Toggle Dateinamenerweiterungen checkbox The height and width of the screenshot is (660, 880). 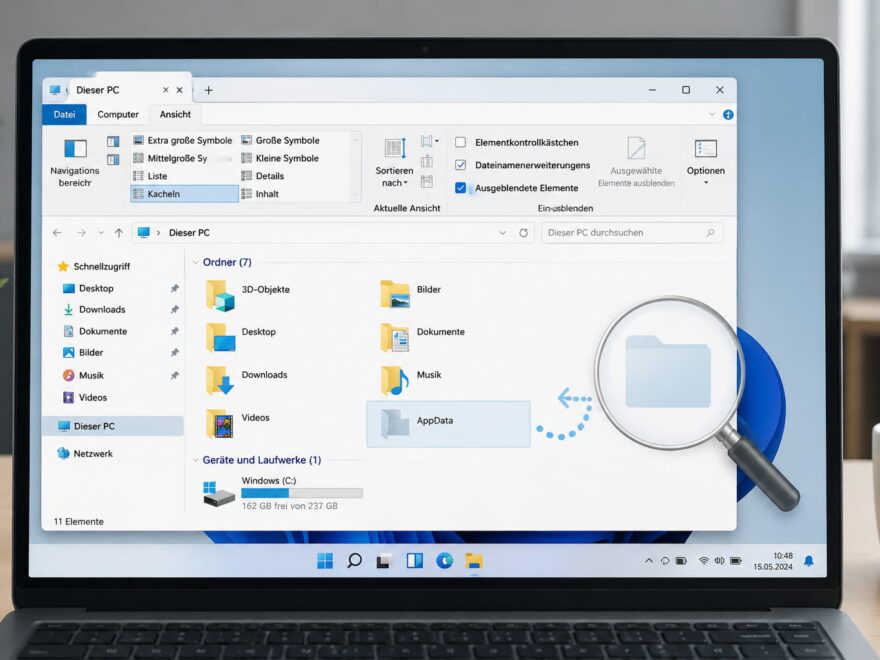[x=461, y=165]
